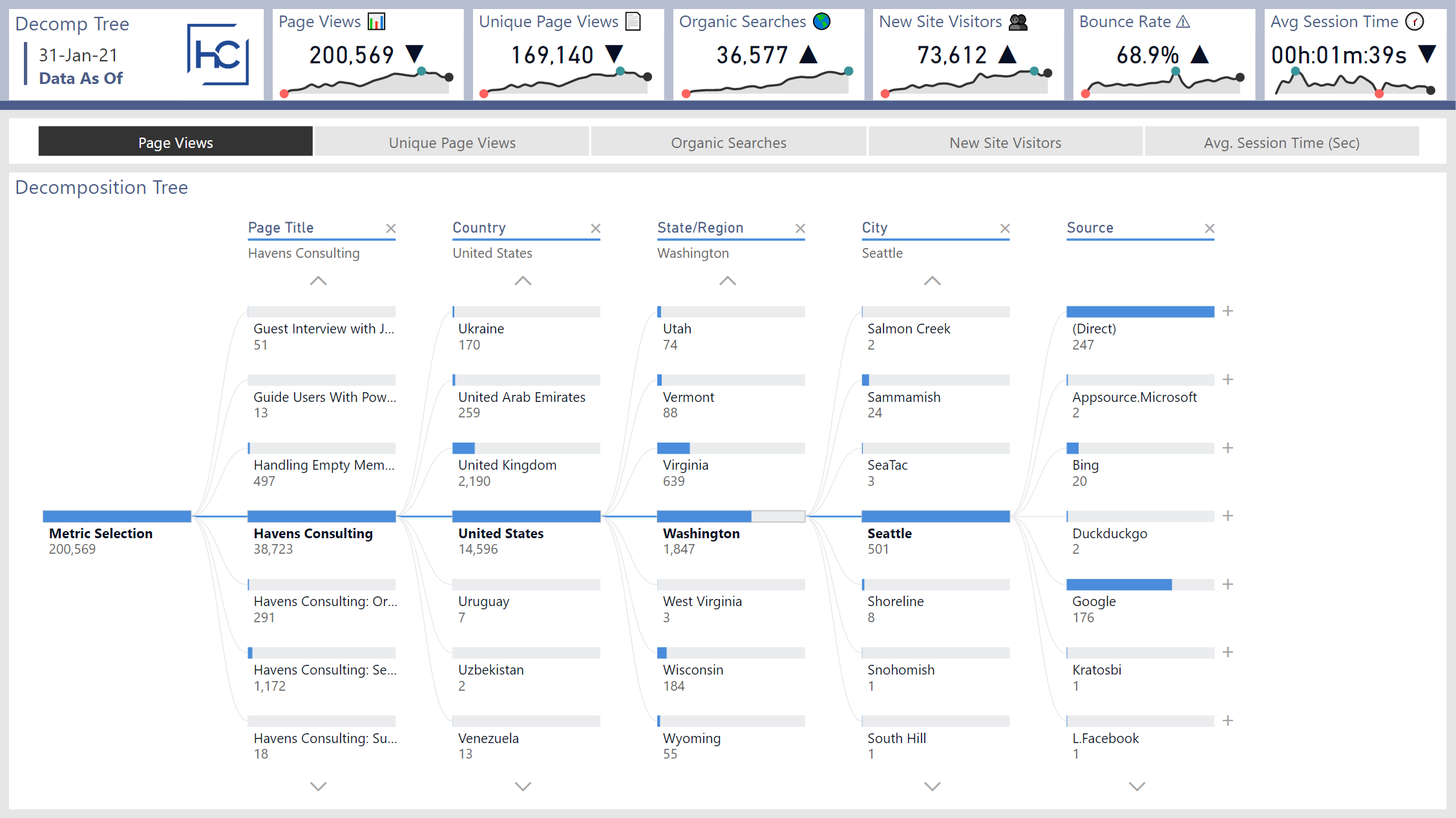Click the HC company logo
Screen dimensions: 1456x818
[x=218, y=54]
